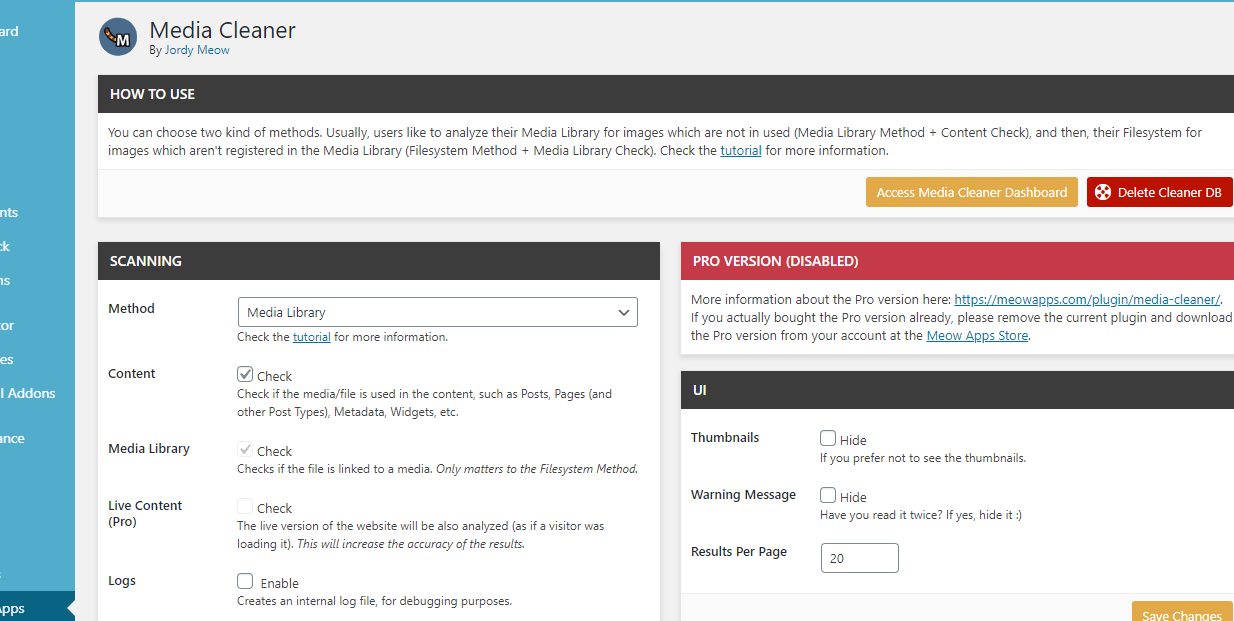1234x621 pixels.
Task: Click the PRO VERSION (DISABLED) header
Action: tap(957, 261)
